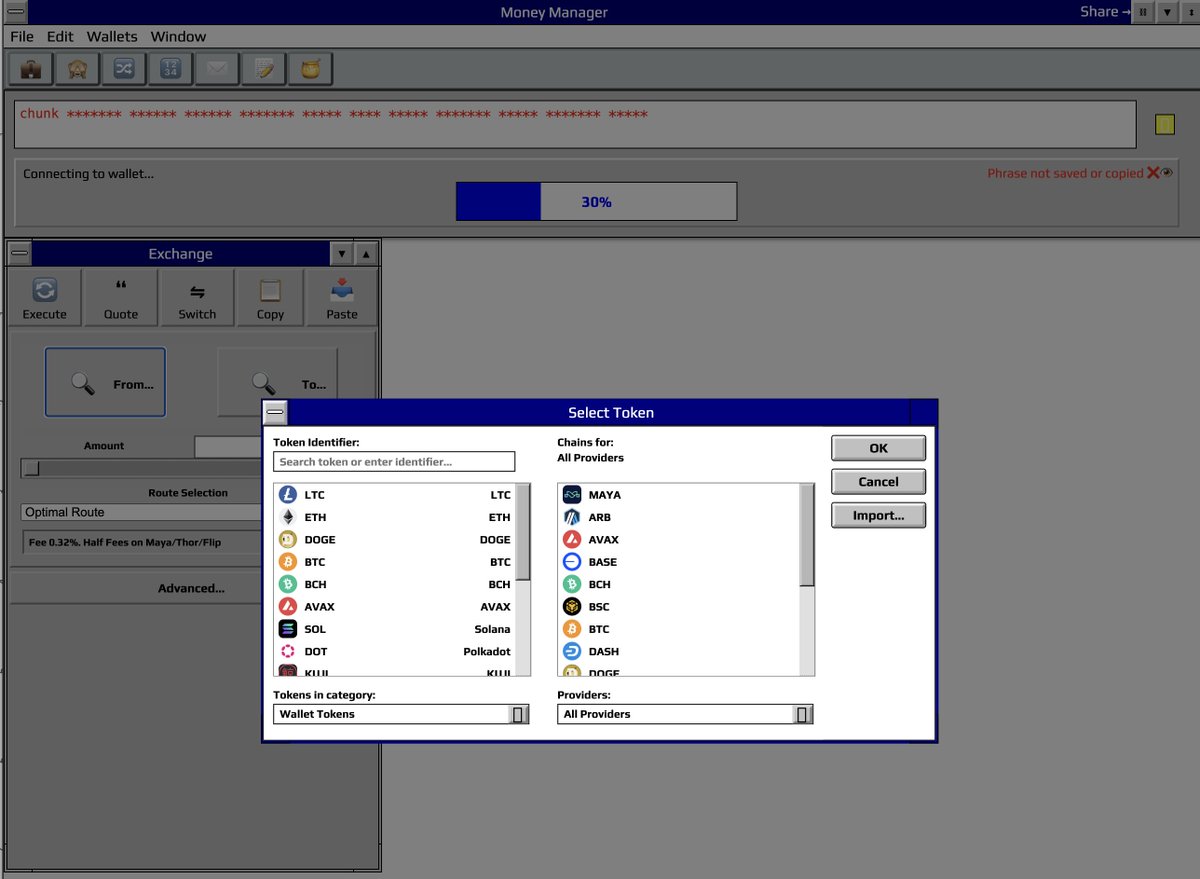This screenshot has width=1200, height=879.
Task: Click the token list scrollbar
Action: click(x=523, y=579)
